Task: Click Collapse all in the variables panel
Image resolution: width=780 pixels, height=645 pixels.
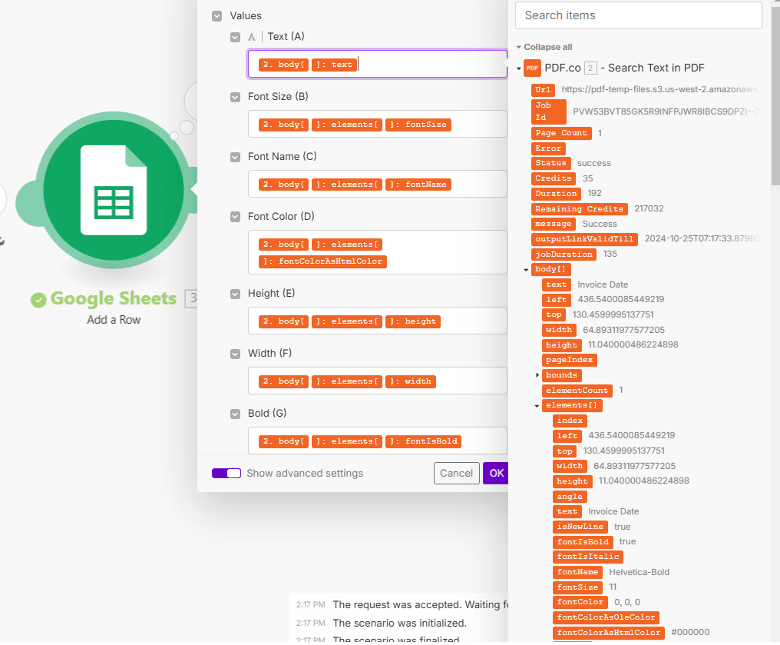Action: tap(546, 47)
